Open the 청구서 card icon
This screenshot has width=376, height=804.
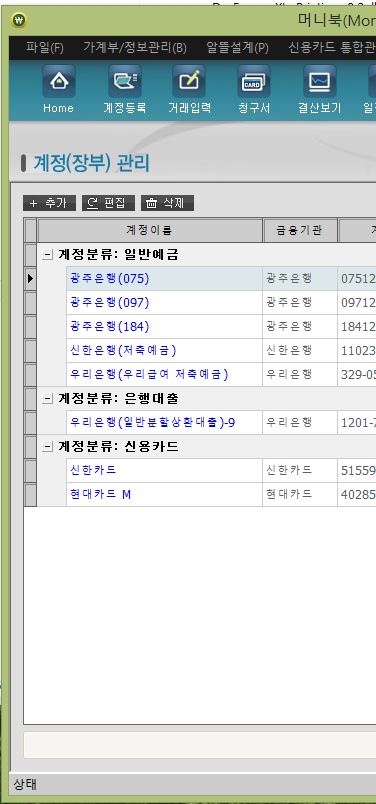pyautogui.click(x=254, y=89)
